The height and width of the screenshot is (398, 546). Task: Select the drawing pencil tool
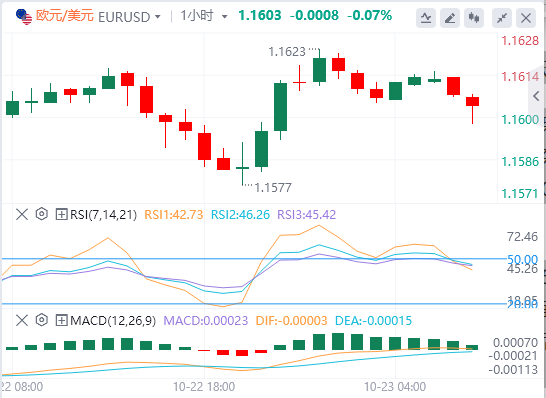coord(450,18)
